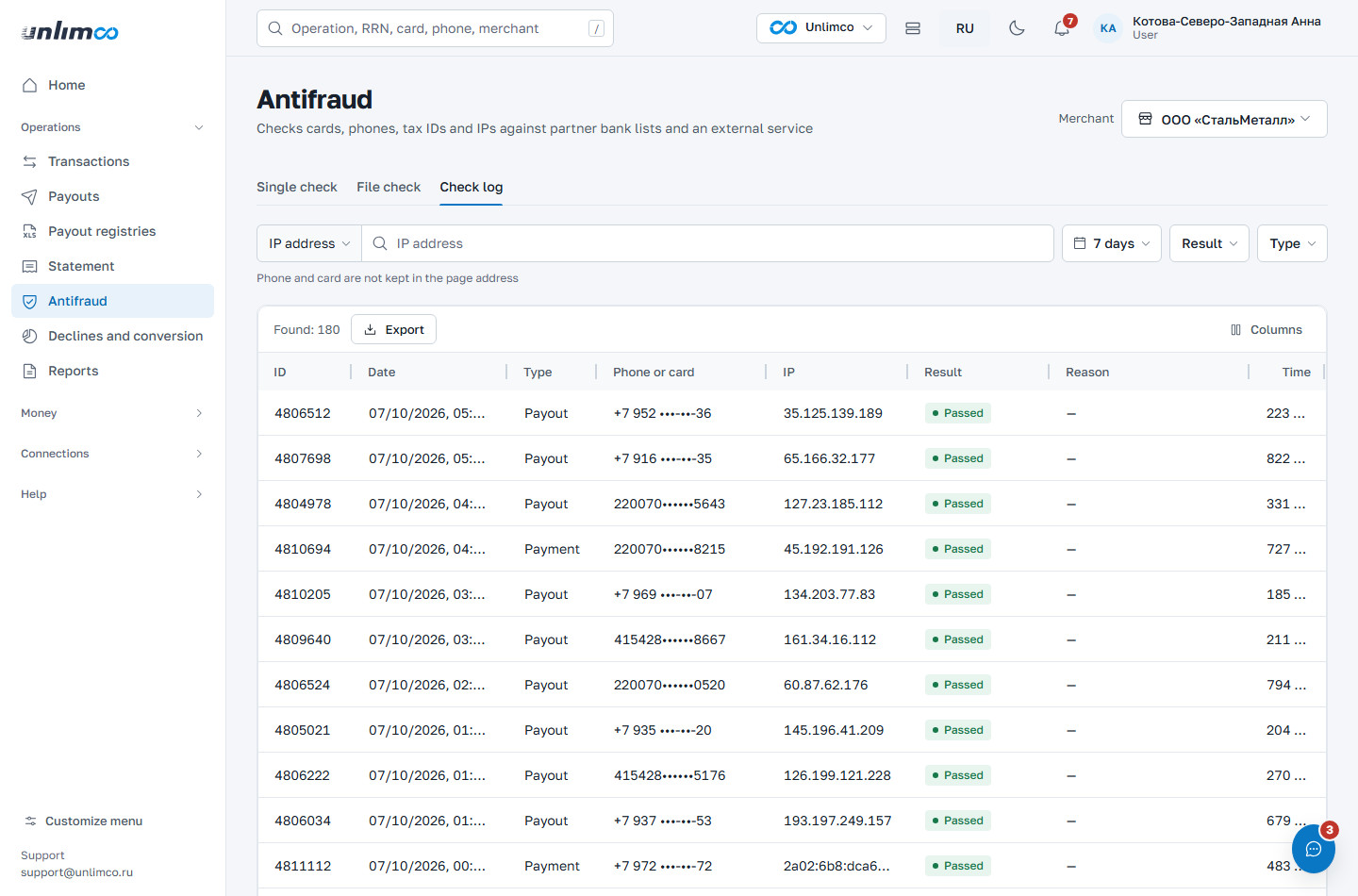Click IP 65.166.32.177 cell

click(x=829, y=458)
